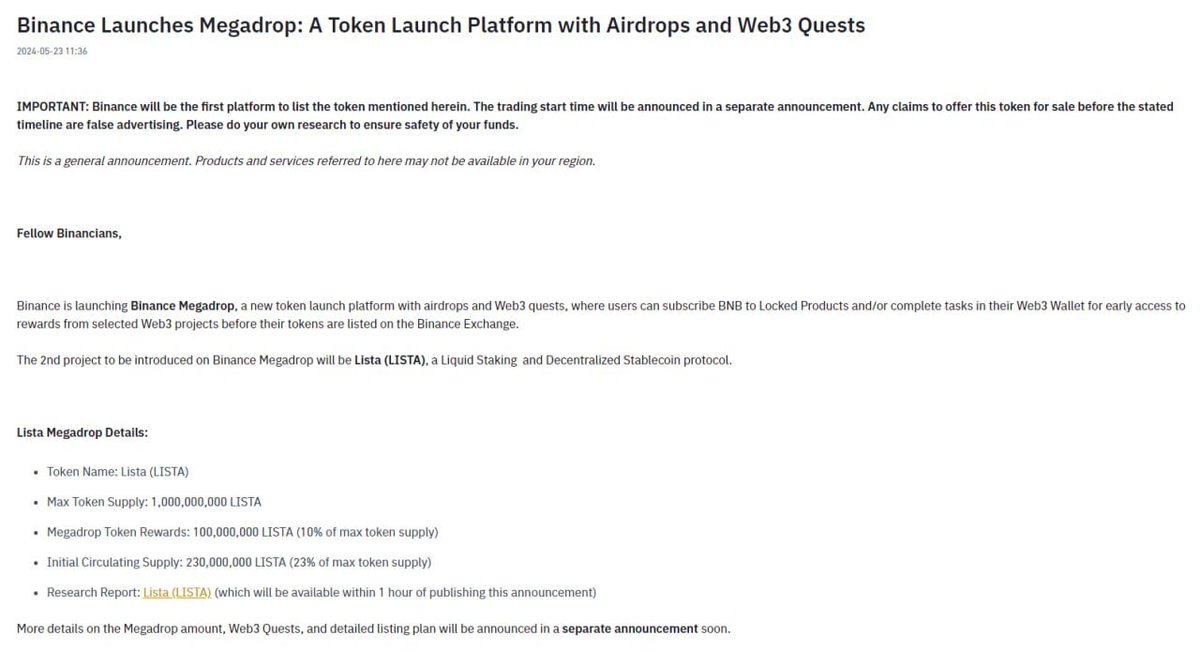Click the italic 'This is a general announcement' disclaimer

point(306,161)
